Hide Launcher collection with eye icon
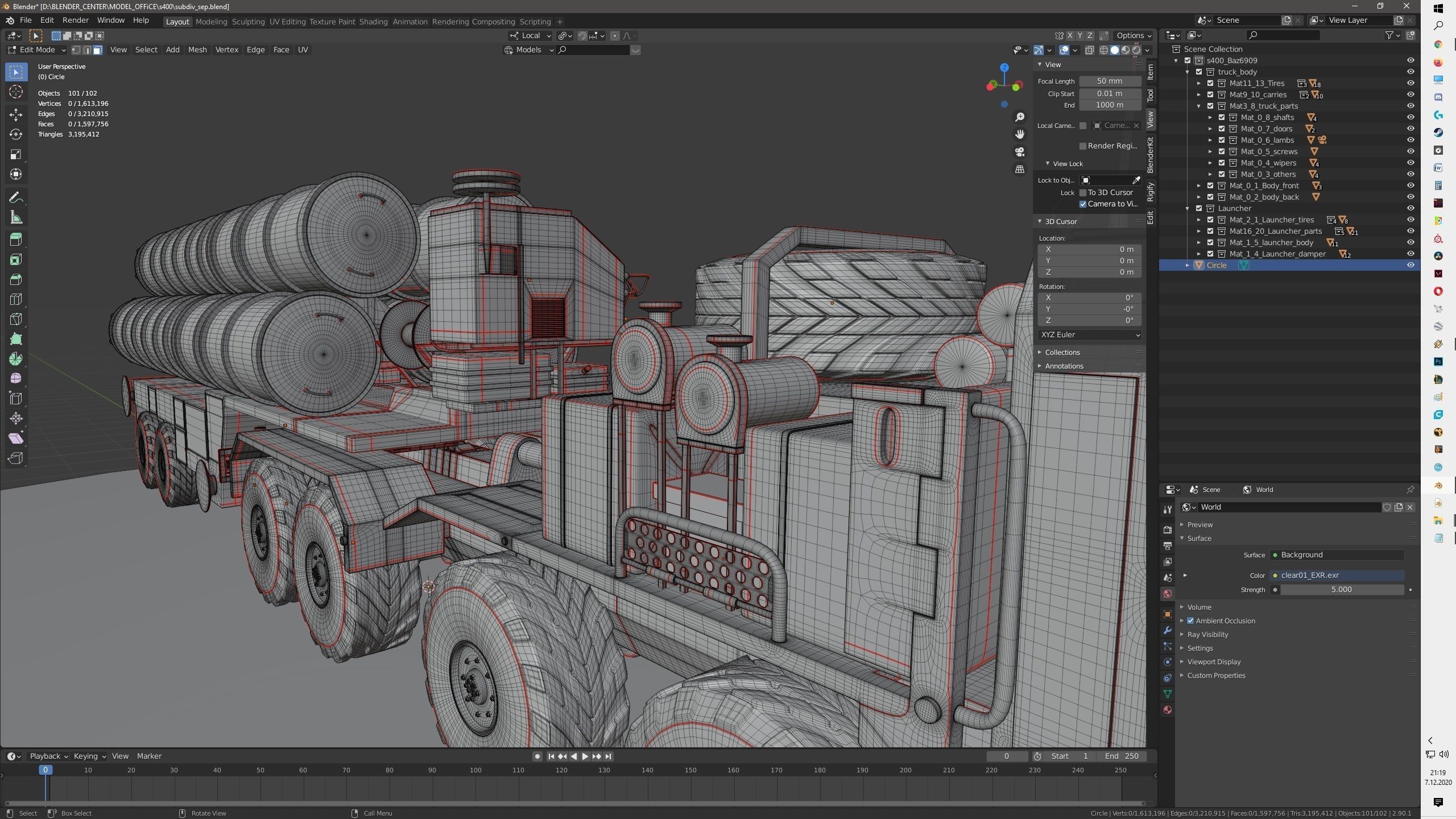This screenshot has height=819, width=1456. [x=1410, y=208]
